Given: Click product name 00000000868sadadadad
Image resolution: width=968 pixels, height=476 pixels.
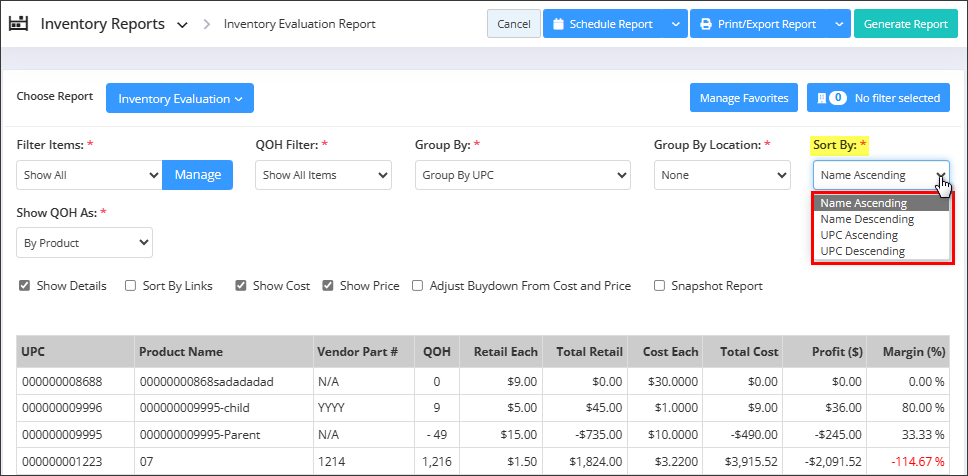Looking at the screenshot, I should click(206, 382).
